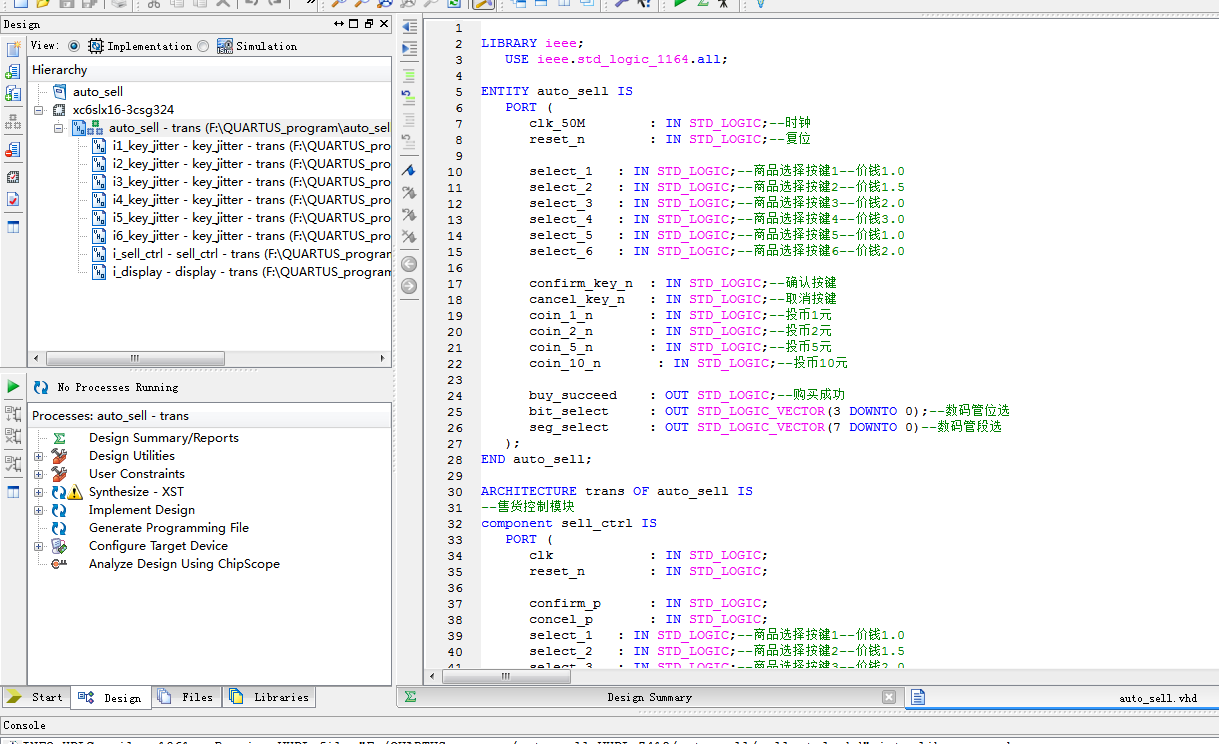1219x744 pixels.
Task: Click 'ARCHITECTURE trans OF auto_sell IS' line
Action: pos(617,491)
